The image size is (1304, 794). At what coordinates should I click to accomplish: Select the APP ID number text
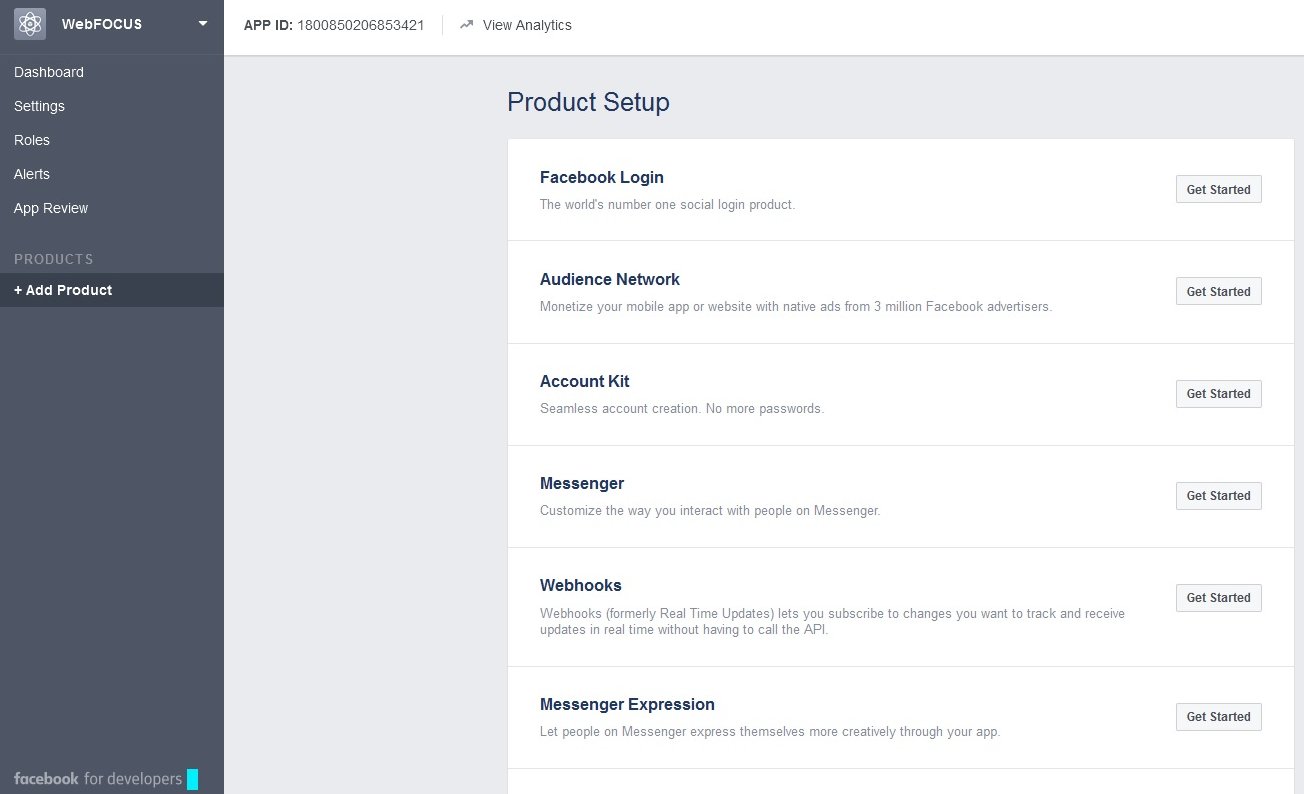pos(361,25)
